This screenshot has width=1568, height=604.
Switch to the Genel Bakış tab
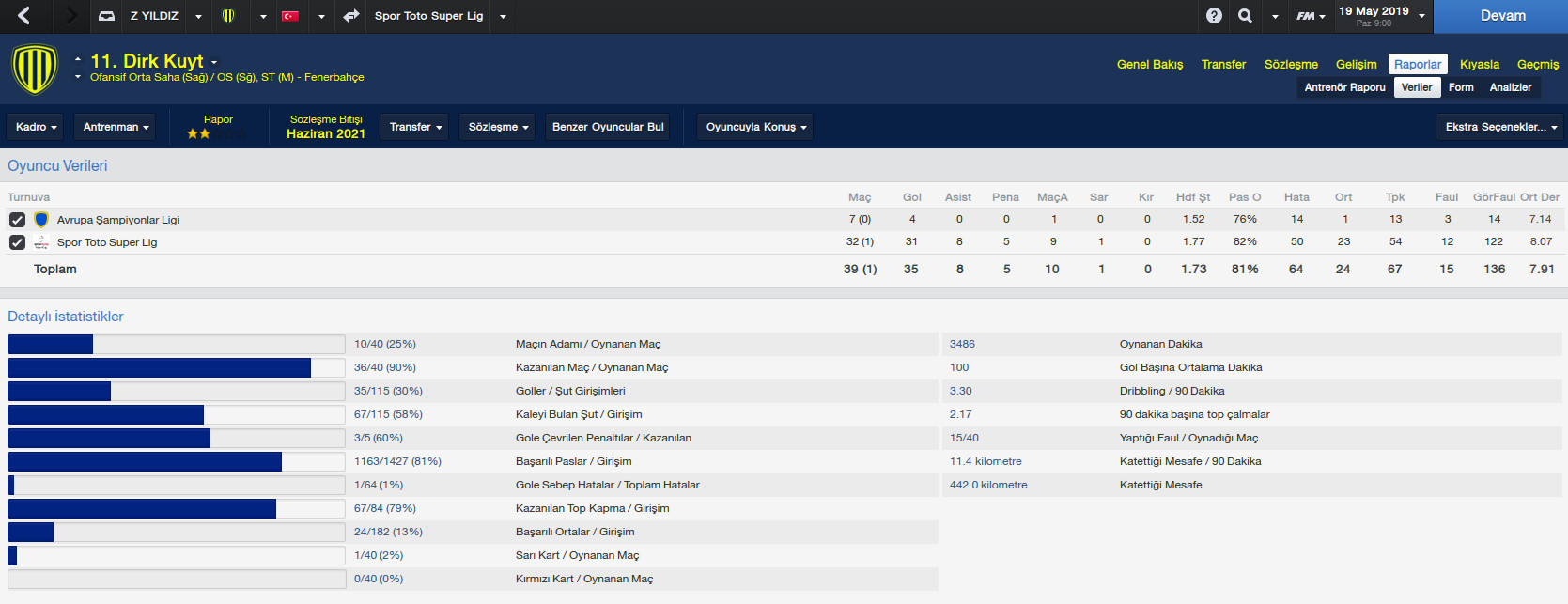coord(1150,64)
